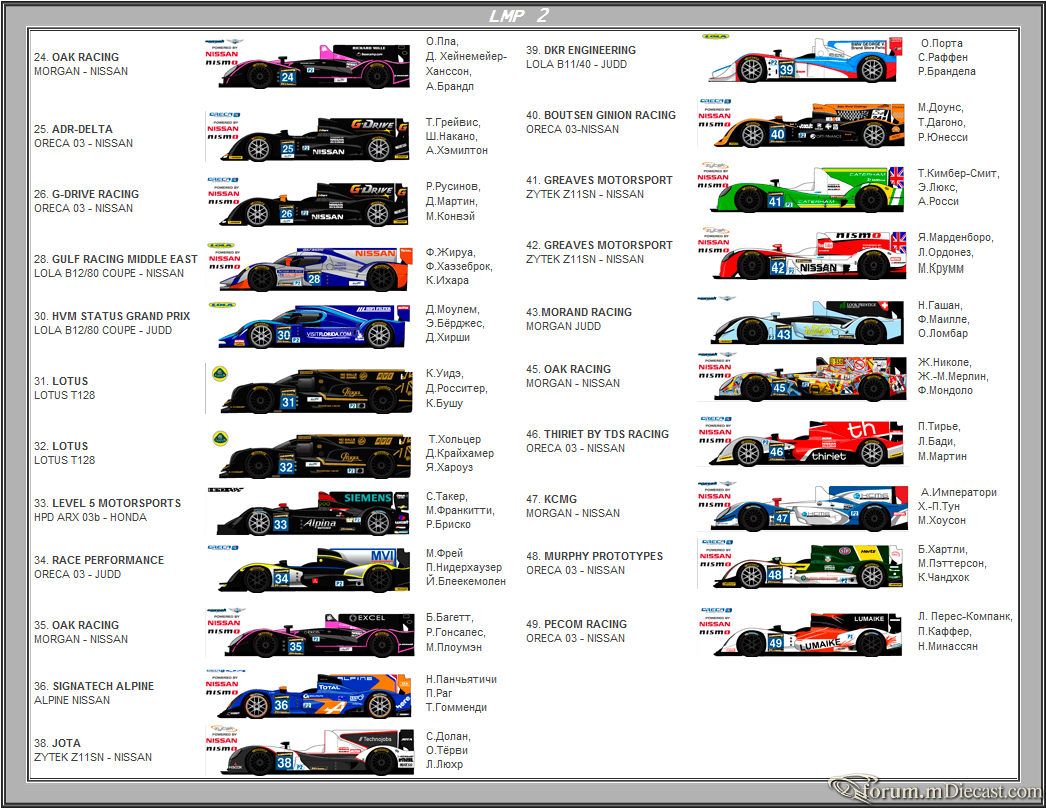
Task: Select the #35 OAK Racing car picture
Action: click(x=320, y=635)
